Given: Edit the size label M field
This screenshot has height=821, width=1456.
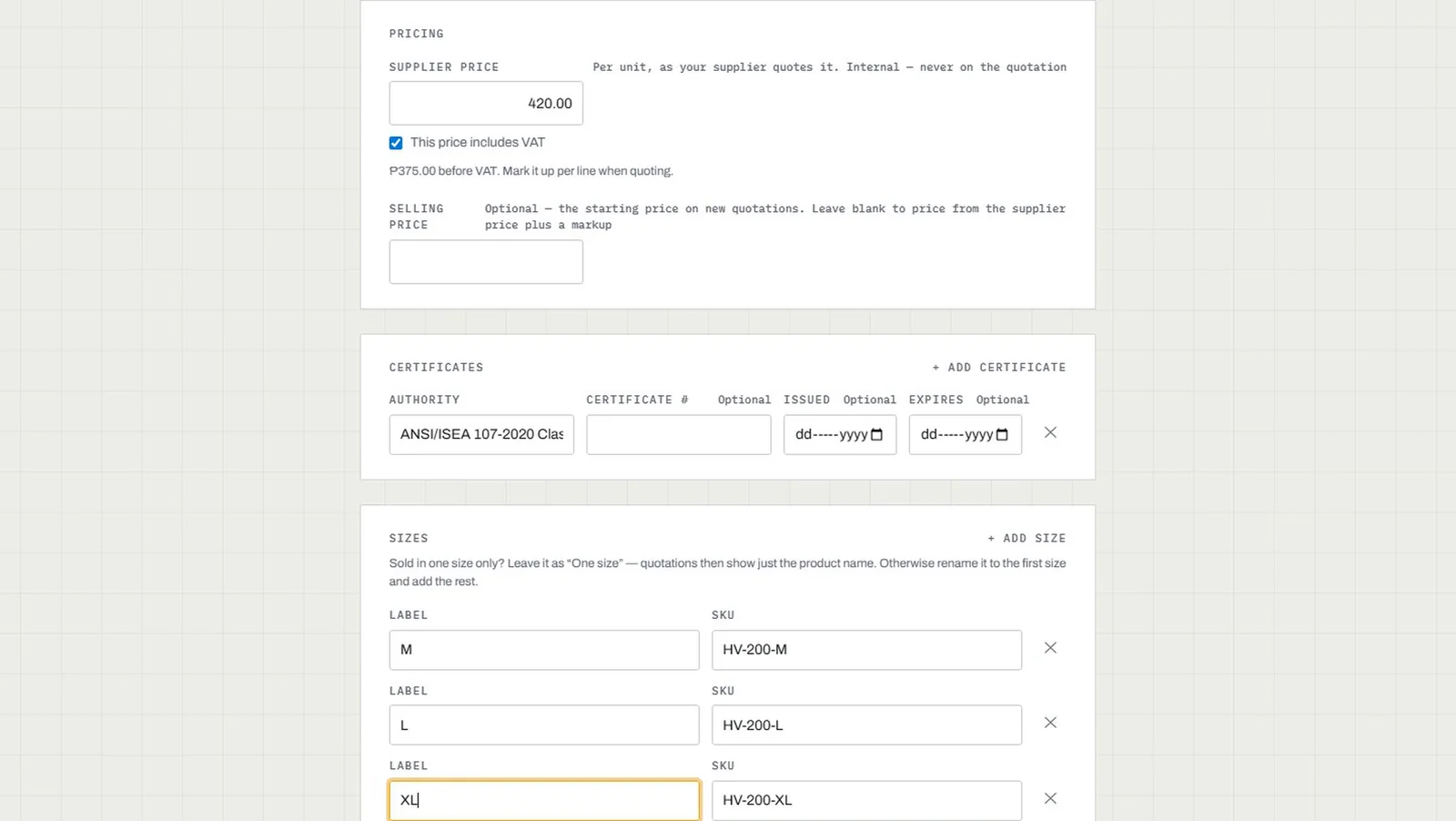Looking at the screenshot, I should click(x=544, y=650).
